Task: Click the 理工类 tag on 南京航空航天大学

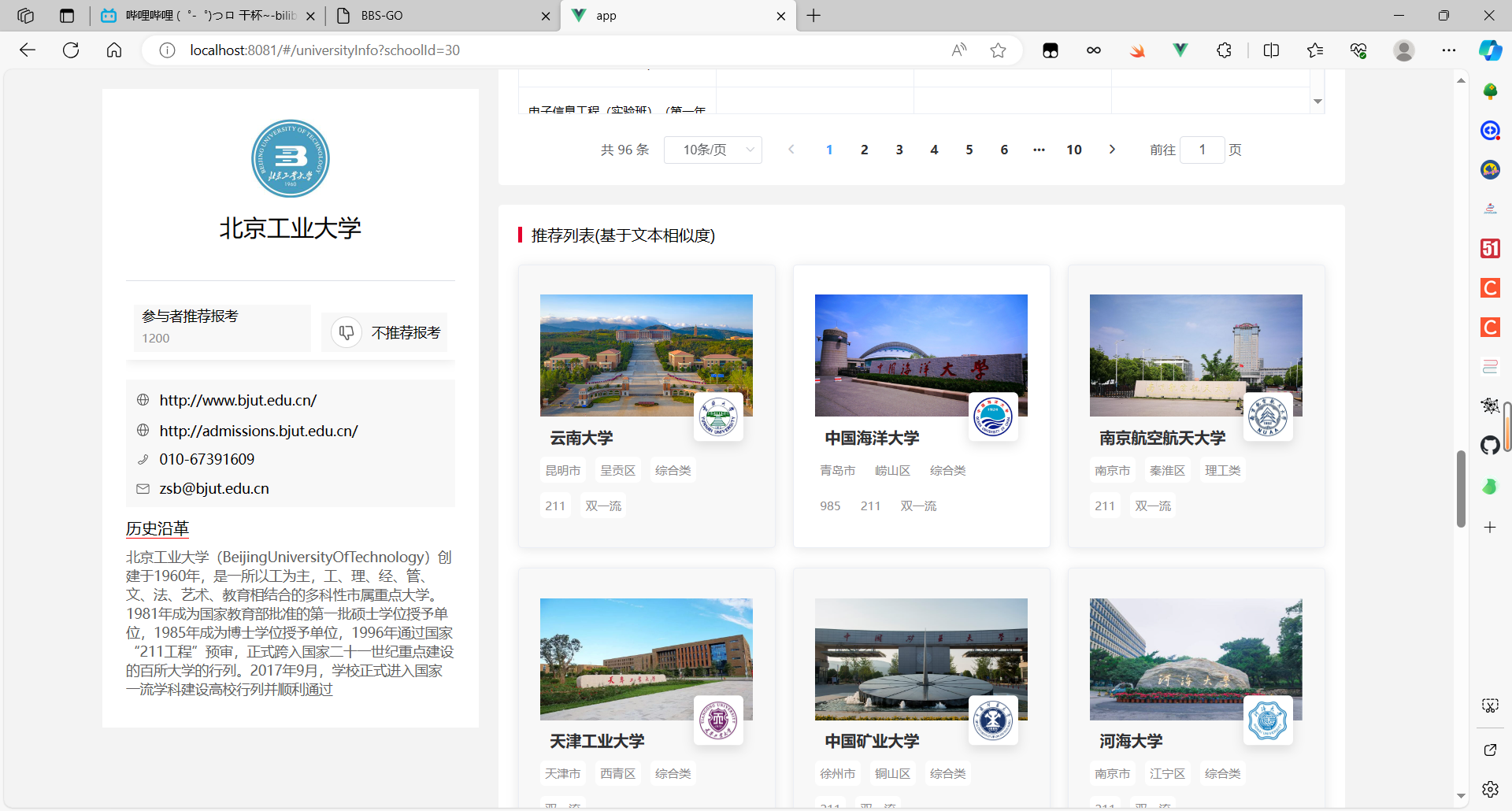Action: coord(1222,470)
